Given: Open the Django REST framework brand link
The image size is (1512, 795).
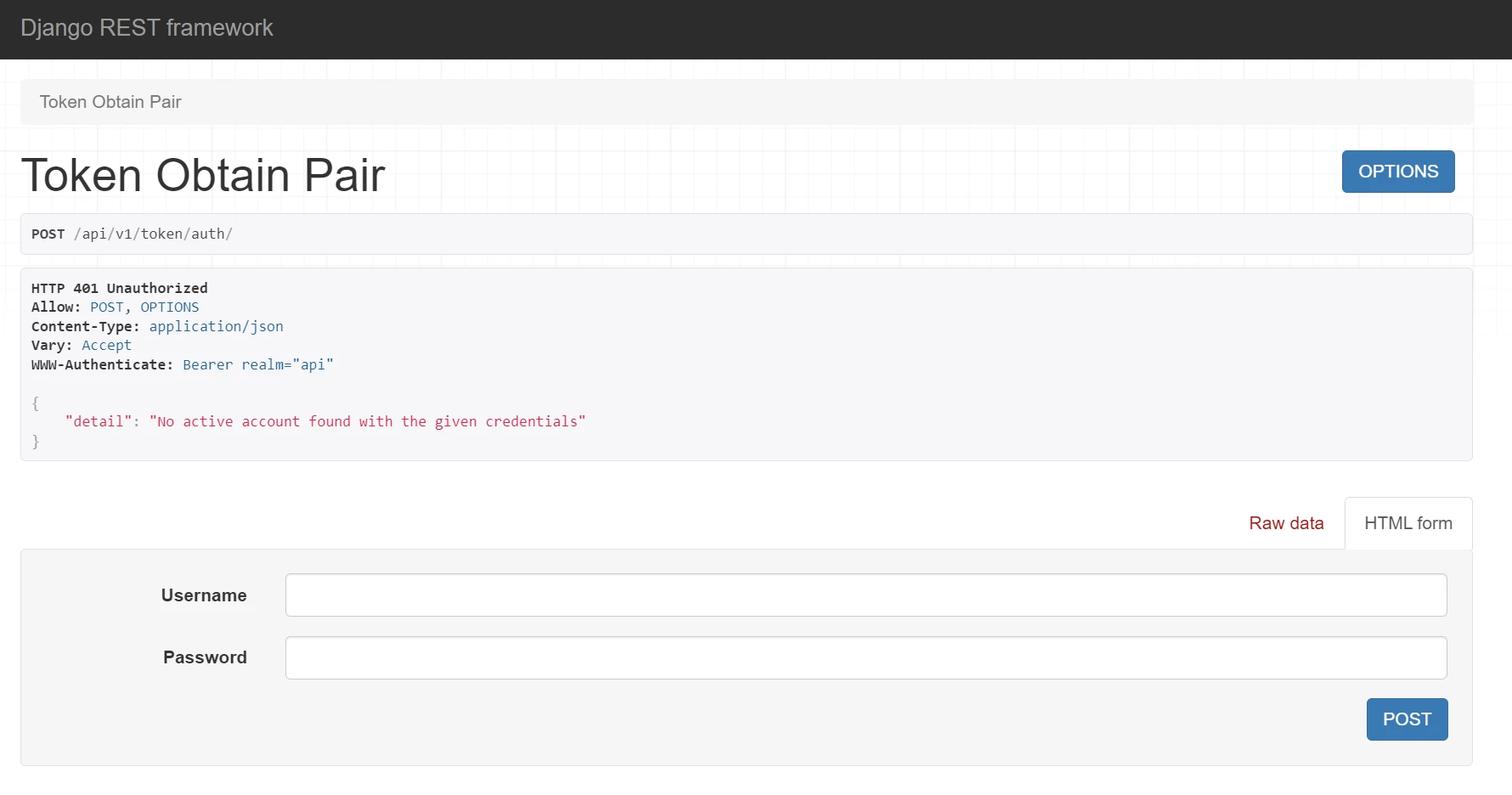Looking at the screenshot, I should [146, 28].
